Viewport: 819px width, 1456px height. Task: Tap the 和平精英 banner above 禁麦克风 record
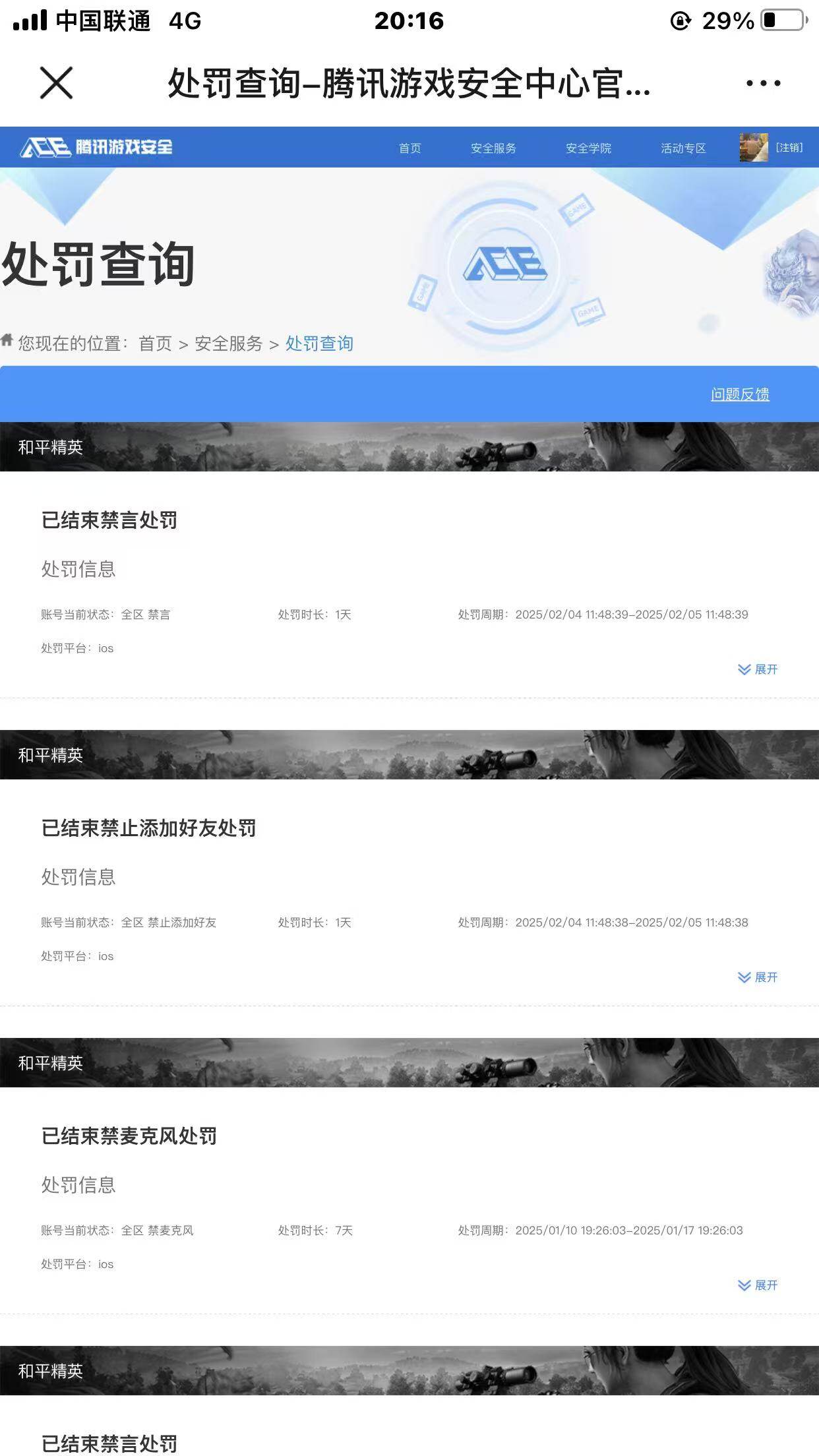409,1062
